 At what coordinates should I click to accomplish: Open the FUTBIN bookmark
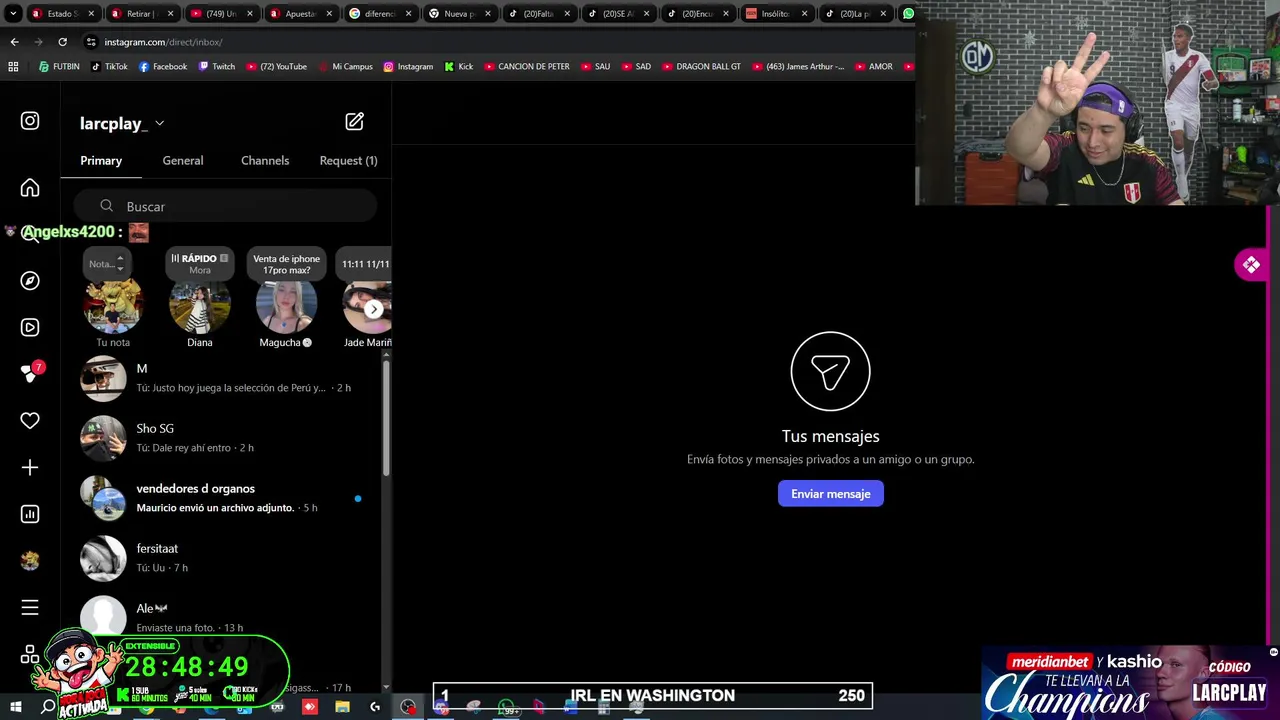(59, 67)
